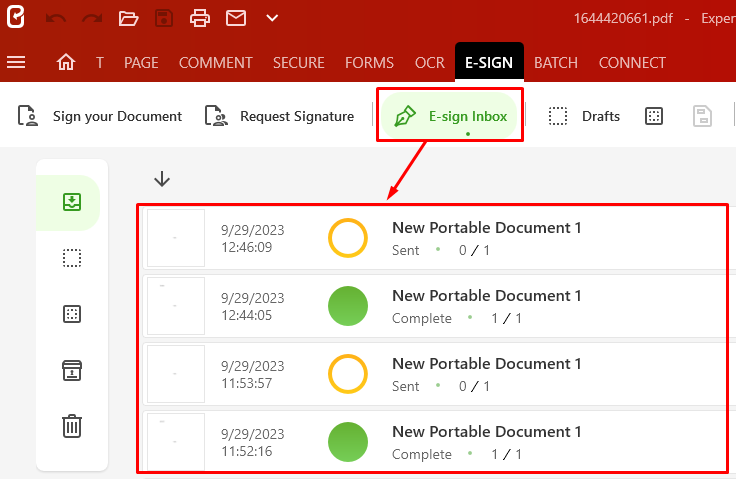Save the document with floppy icon

click(164, 18)
